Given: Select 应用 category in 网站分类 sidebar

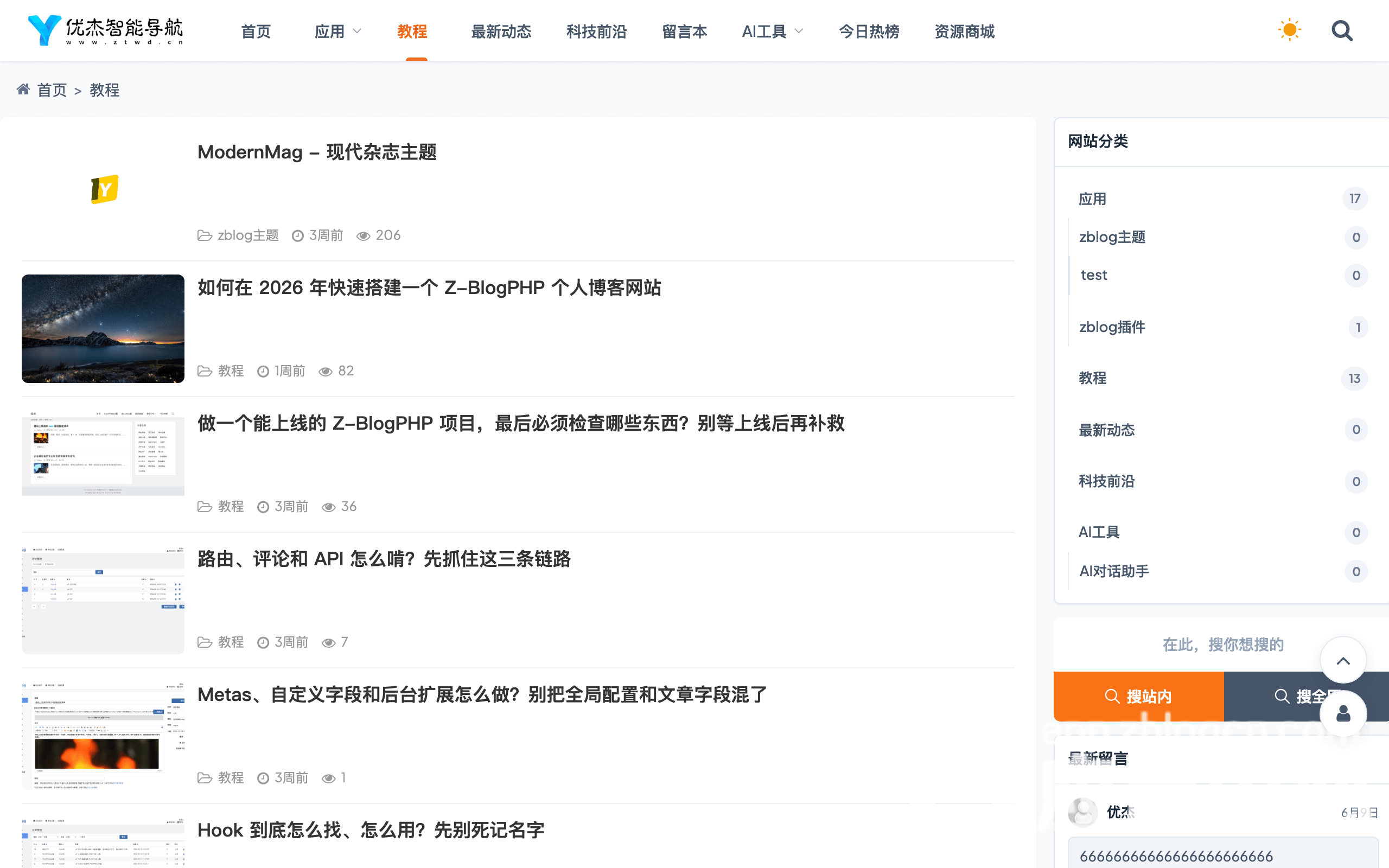Looking at the screenshot, I should pos(1092,199).
